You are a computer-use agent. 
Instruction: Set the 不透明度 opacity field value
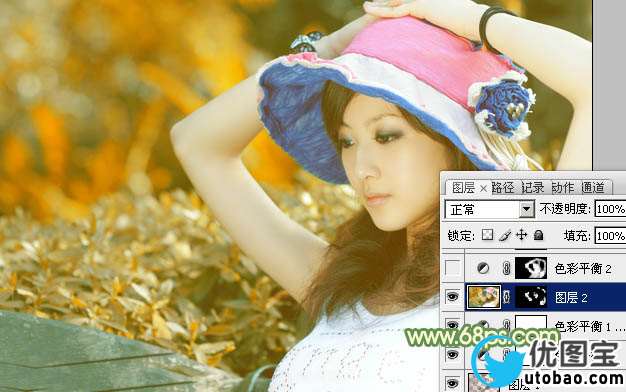tap(610, 209)
